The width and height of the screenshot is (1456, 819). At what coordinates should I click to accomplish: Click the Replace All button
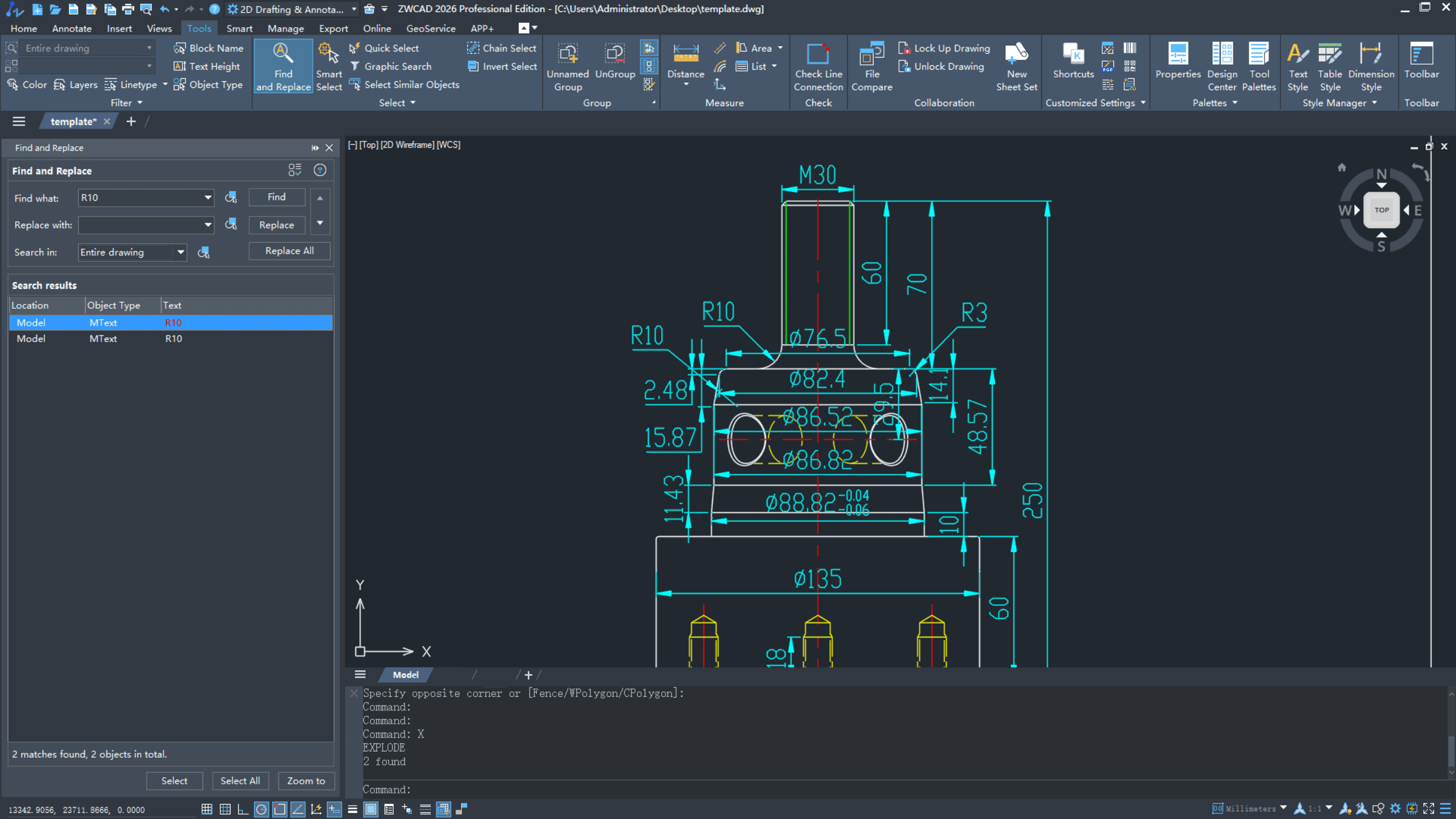tap(289, 251)
